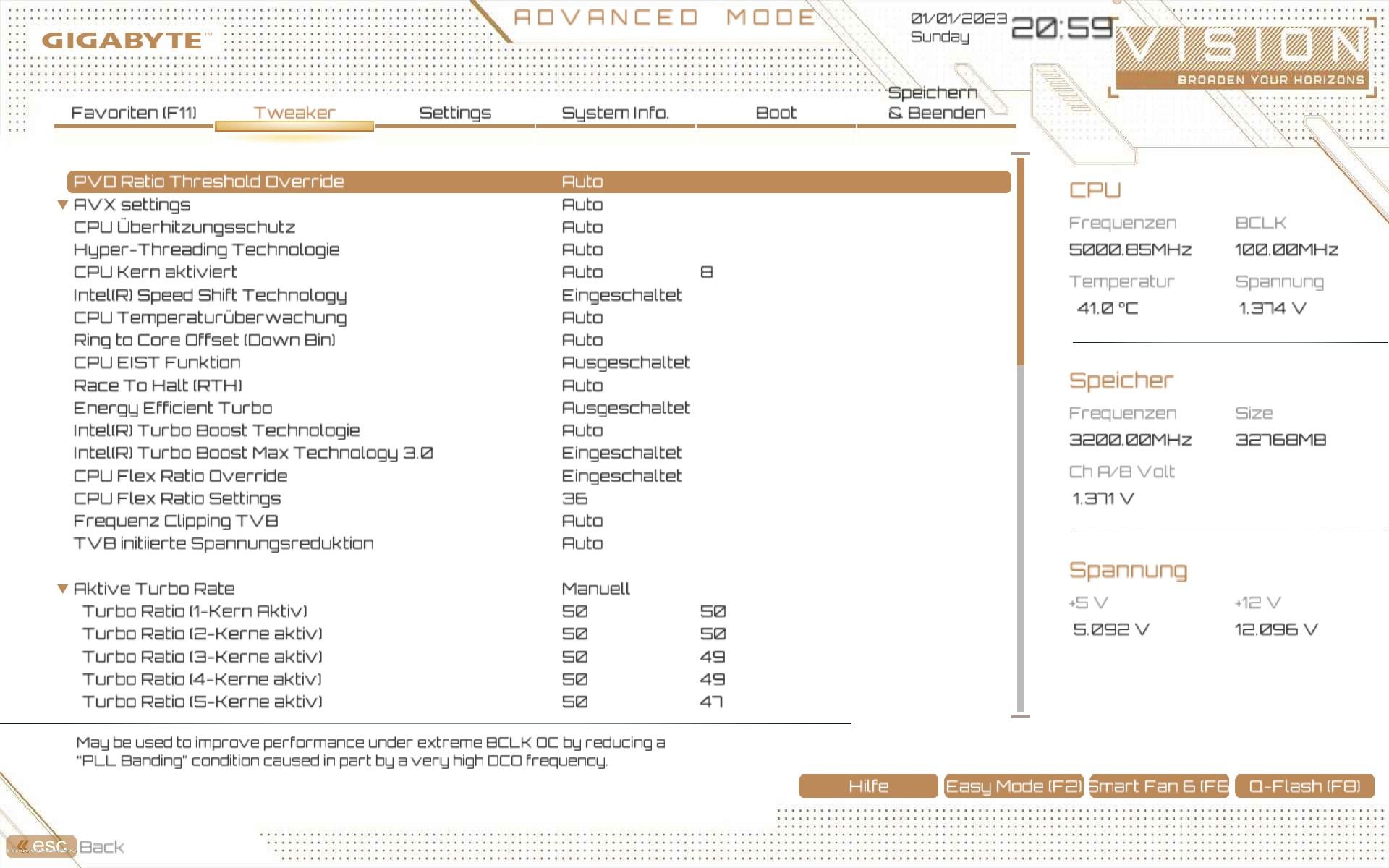The height and width of the screenshot is (868, 1389).
Task: Collapse the AVX settings triangle
Action: 63,205
